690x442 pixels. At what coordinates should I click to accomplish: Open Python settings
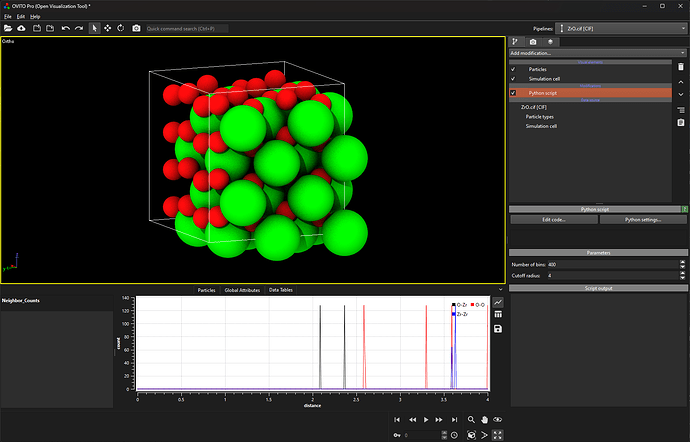coord(643,219)
